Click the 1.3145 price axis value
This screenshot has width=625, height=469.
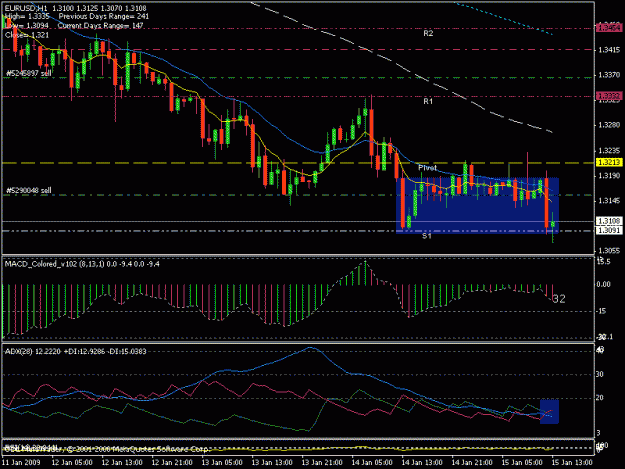click(609, 201)
